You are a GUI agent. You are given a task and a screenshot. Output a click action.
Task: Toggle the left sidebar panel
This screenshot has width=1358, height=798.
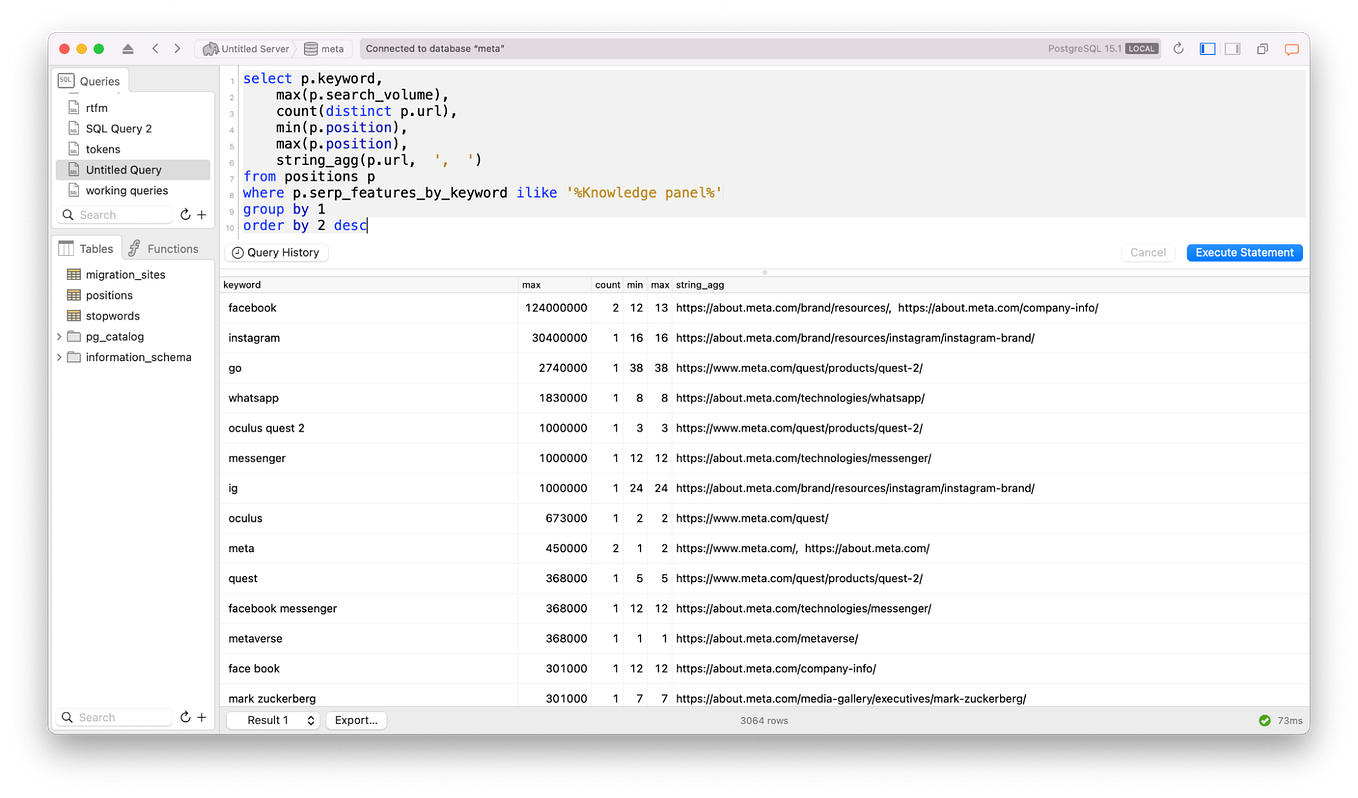1207,49
